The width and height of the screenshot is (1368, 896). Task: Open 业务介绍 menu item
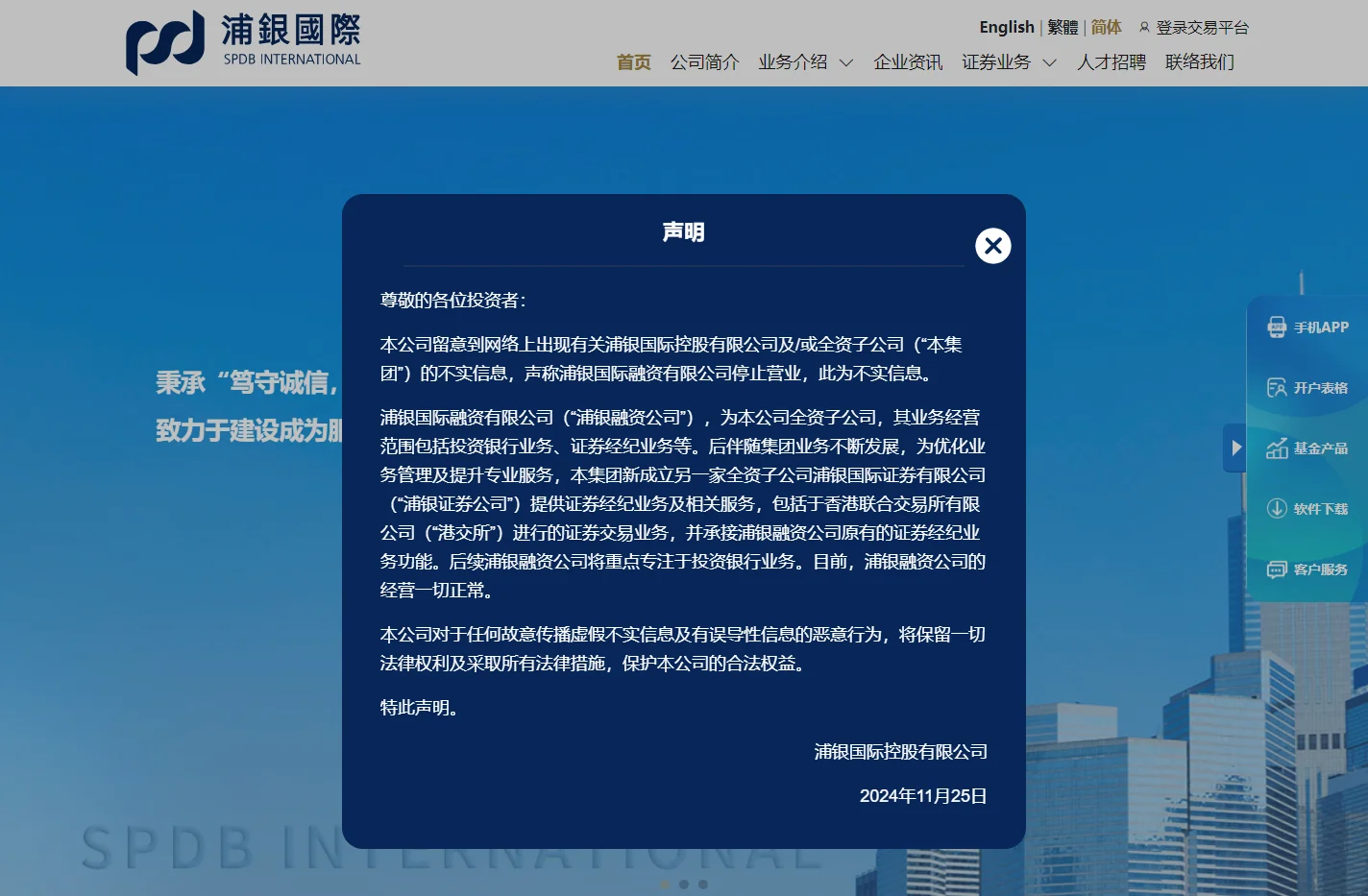pos(793,62)
